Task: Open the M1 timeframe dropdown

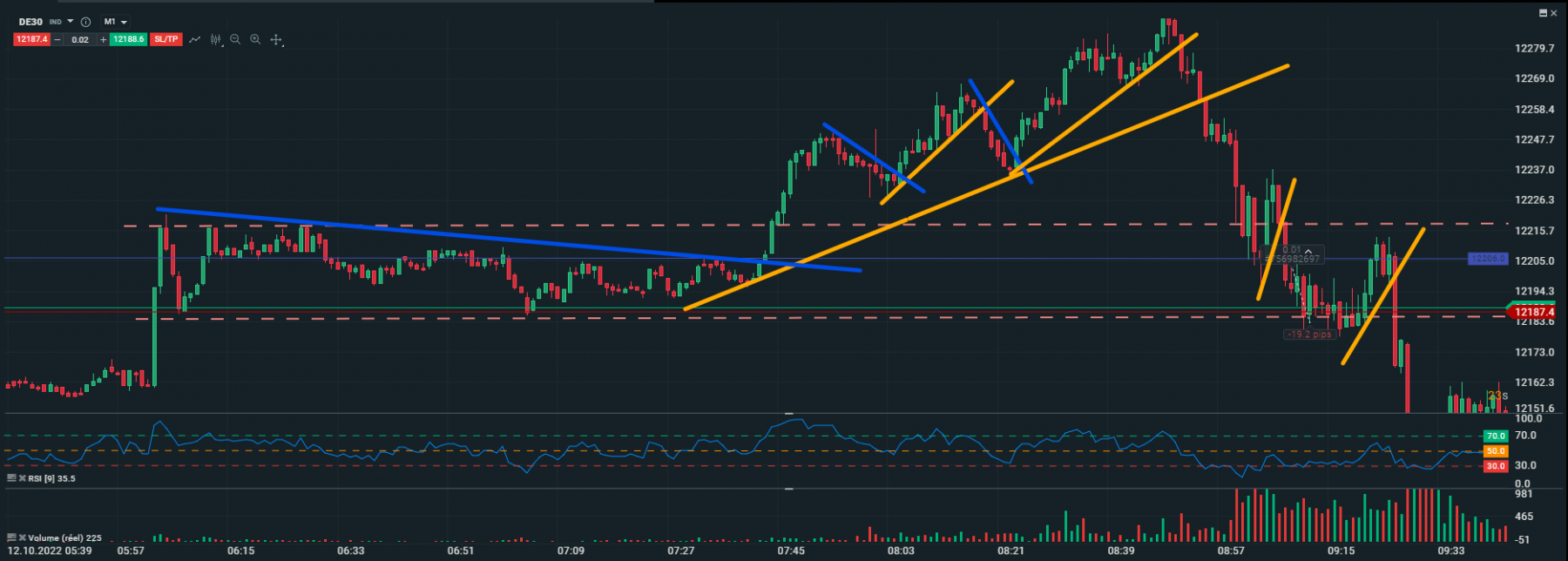Action: tap(115, 22)
